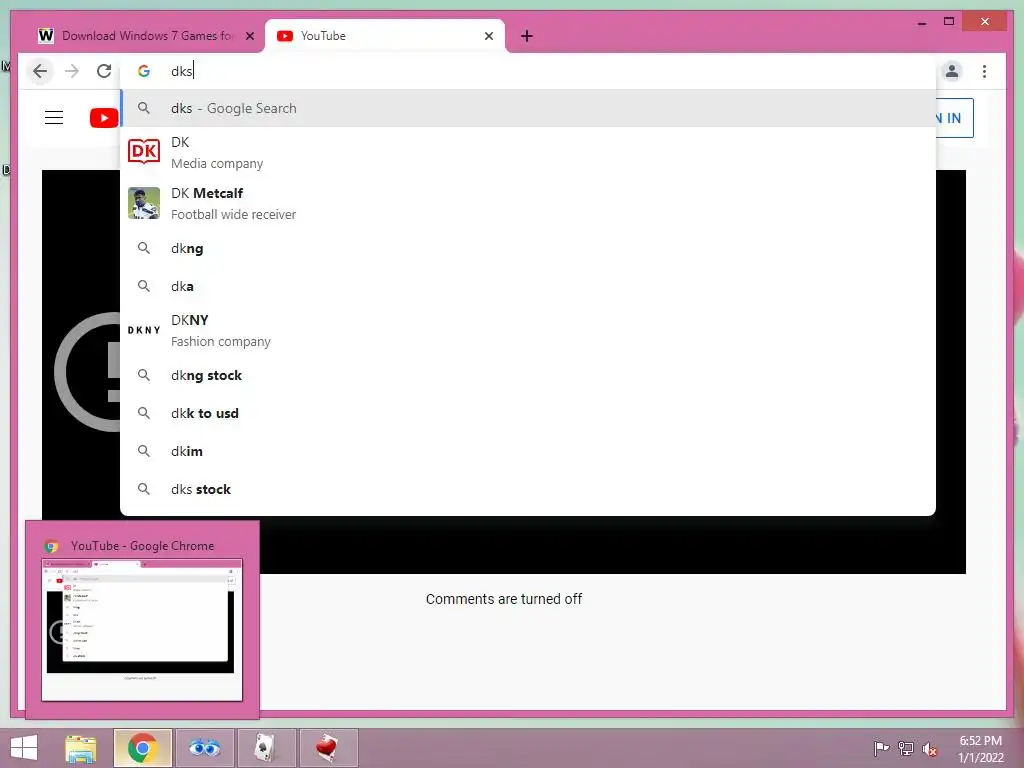
Task: Open the Hearts game taskbar icon
Action: [x=328, y=748]
